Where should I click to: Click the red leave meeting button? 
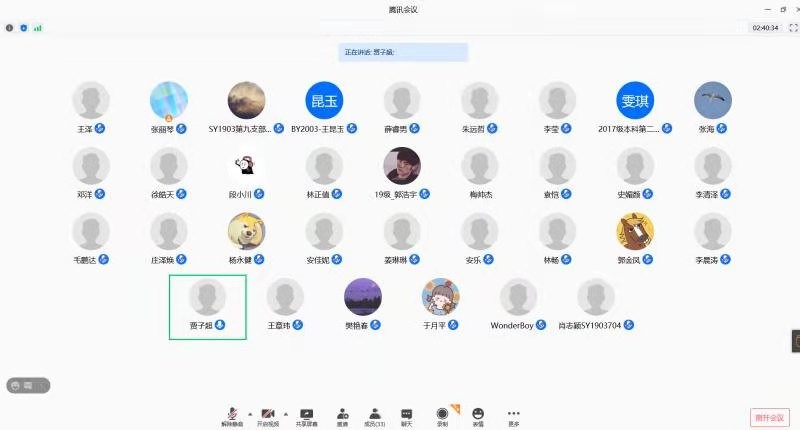pos(770,417)
